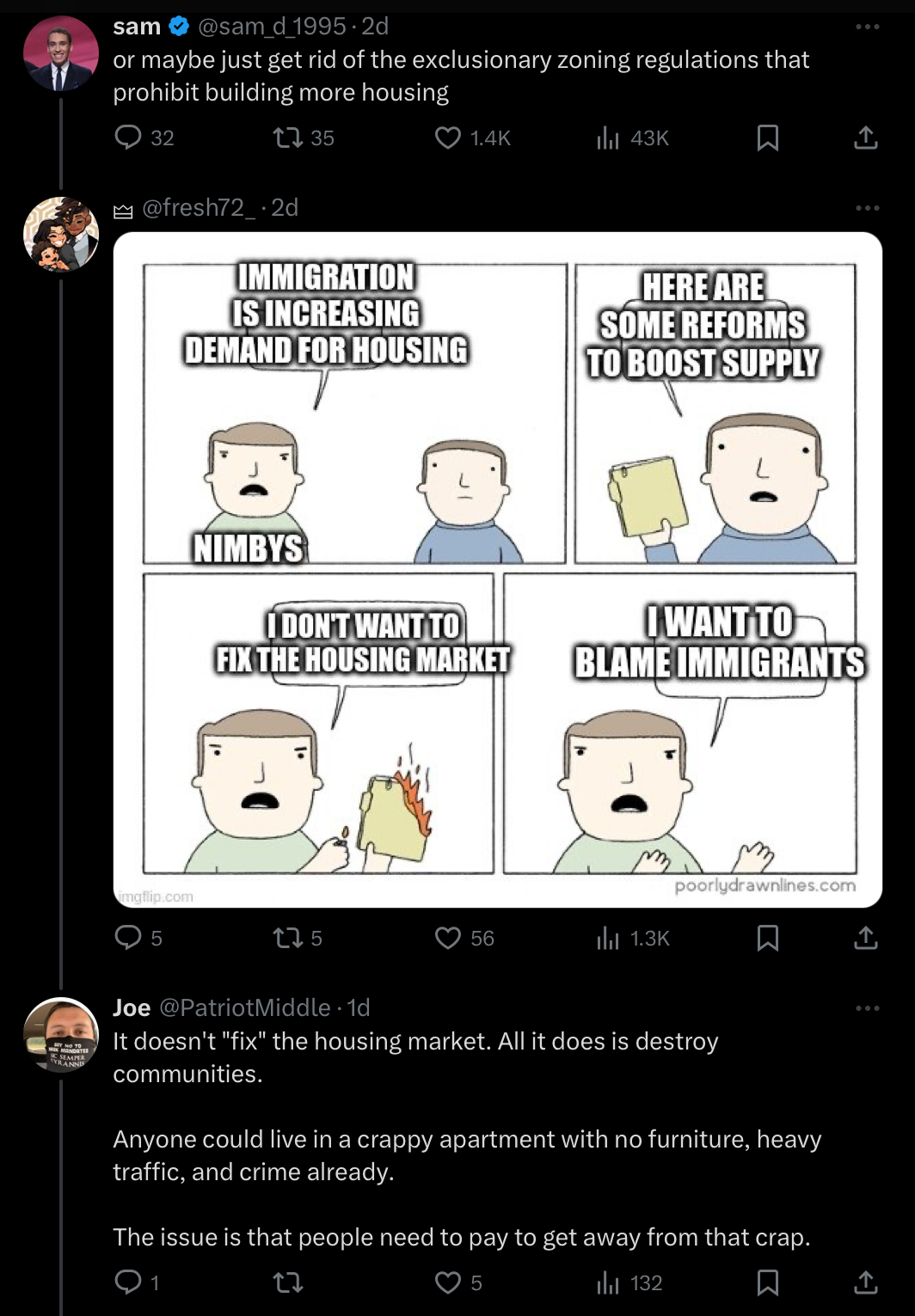The image size is (915, 1316).
Task: Open @sam_d_1995 profile handle link
Action: coord(272,27)
